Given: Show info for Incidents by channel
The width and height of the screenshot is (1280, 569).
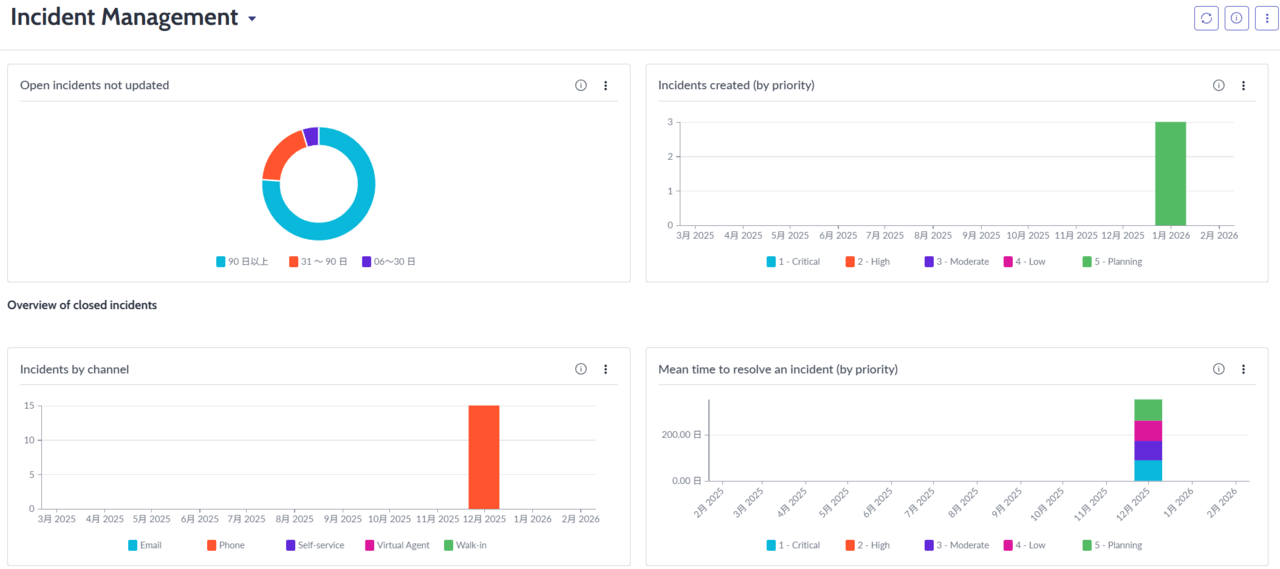Looking at the screenshot, I should [x=581, y=369].
